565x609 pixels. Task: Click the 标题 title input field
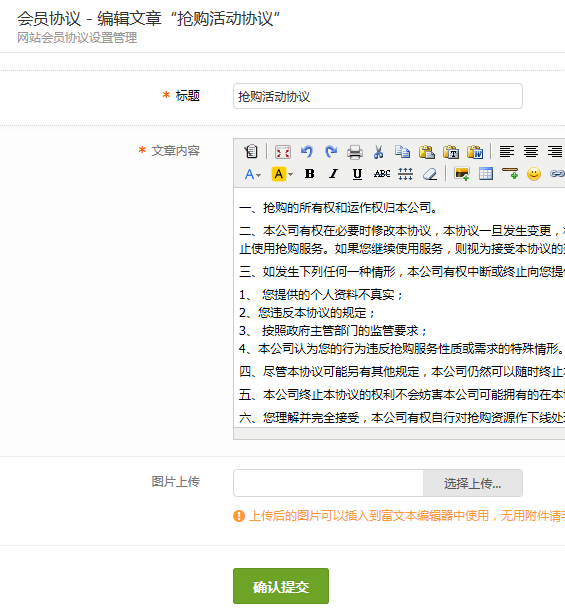tap(378, 96)
